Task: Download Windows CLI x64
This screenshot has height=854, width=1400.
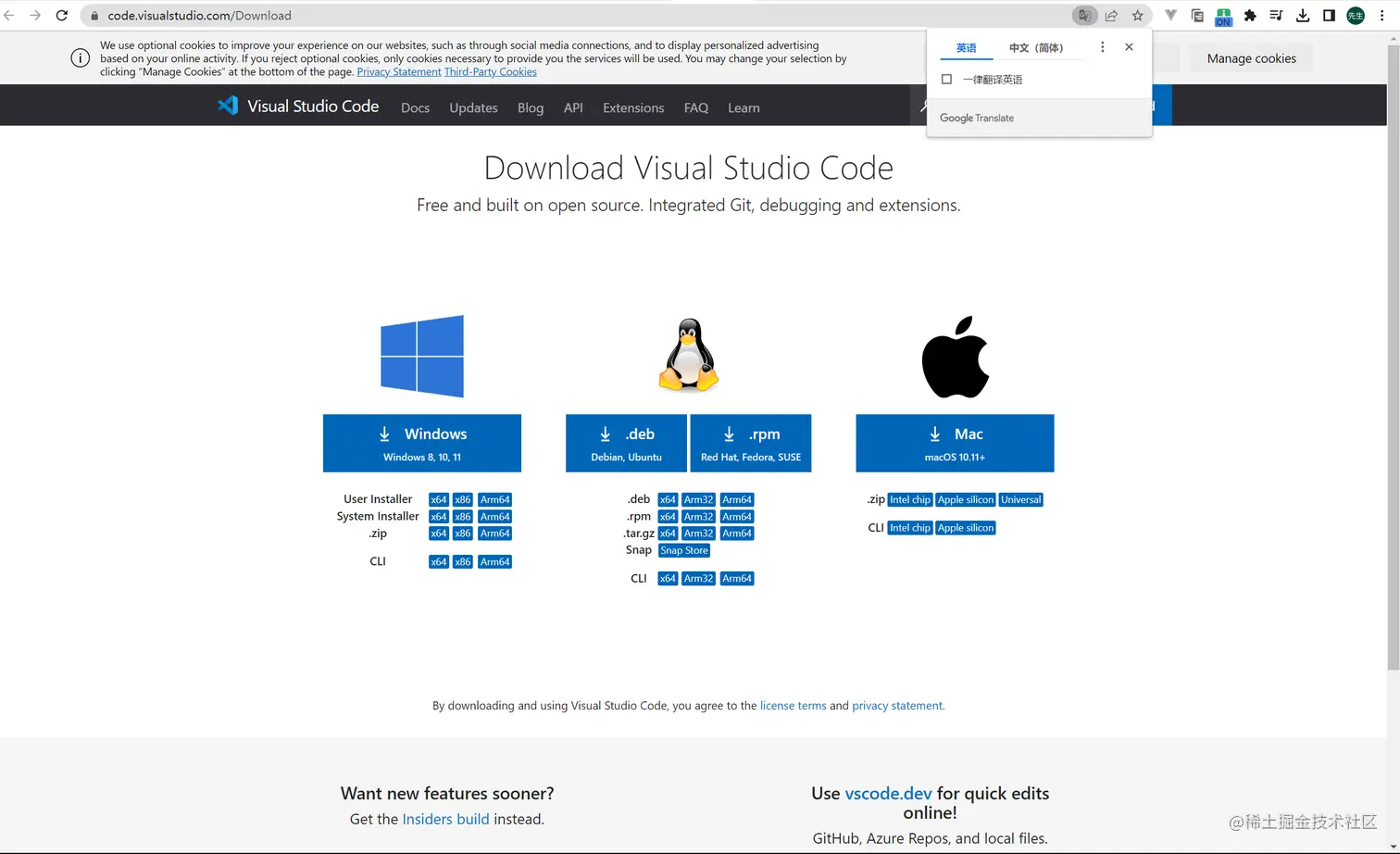Action: point(439,562)
